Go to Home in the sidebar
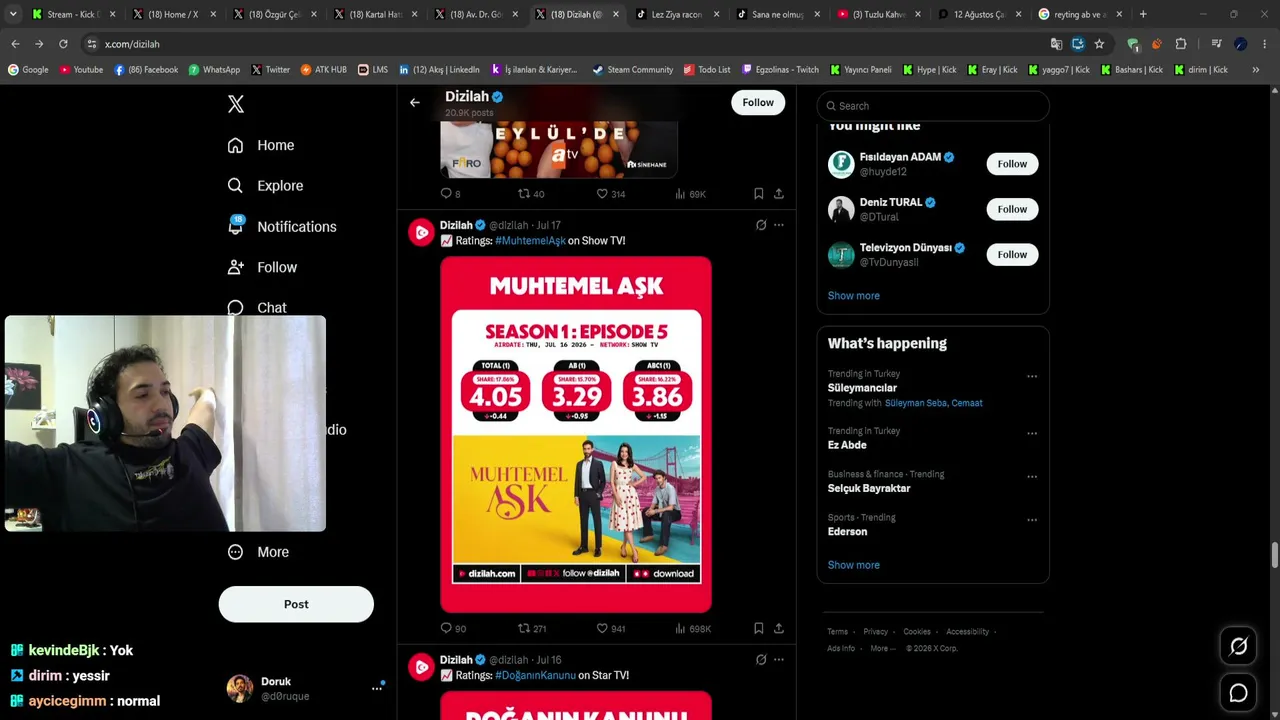1280x720 pixels. pos(261,145)
